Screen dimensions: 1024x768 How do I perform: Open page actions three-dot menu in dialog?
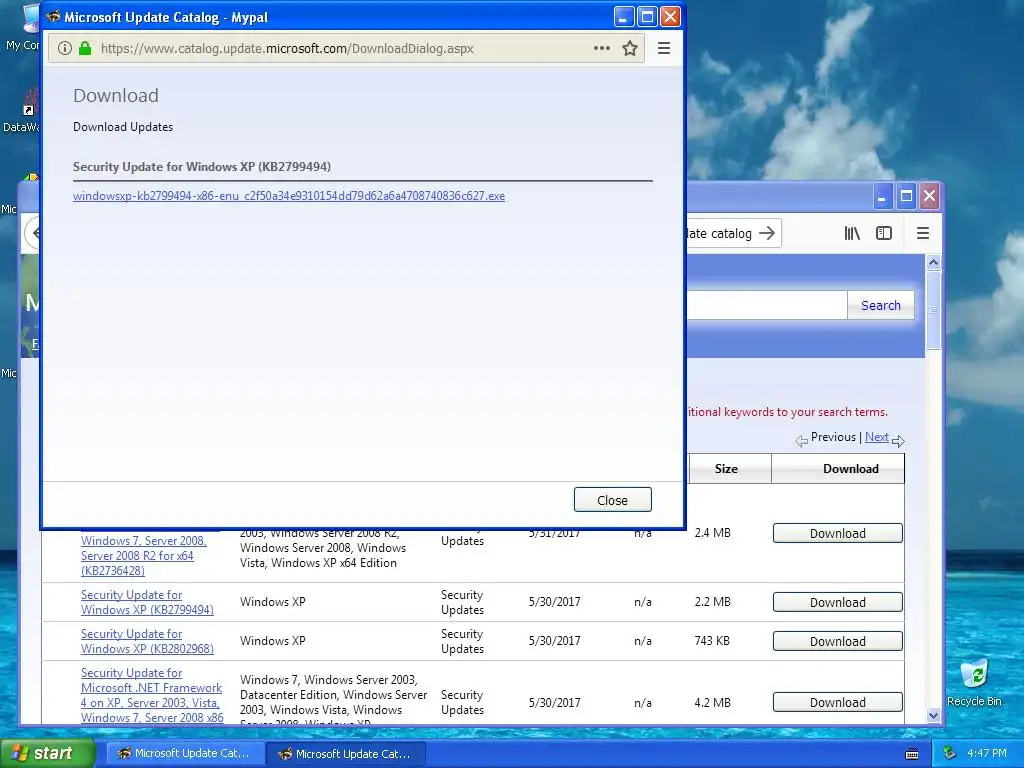[x=601, y=48]
